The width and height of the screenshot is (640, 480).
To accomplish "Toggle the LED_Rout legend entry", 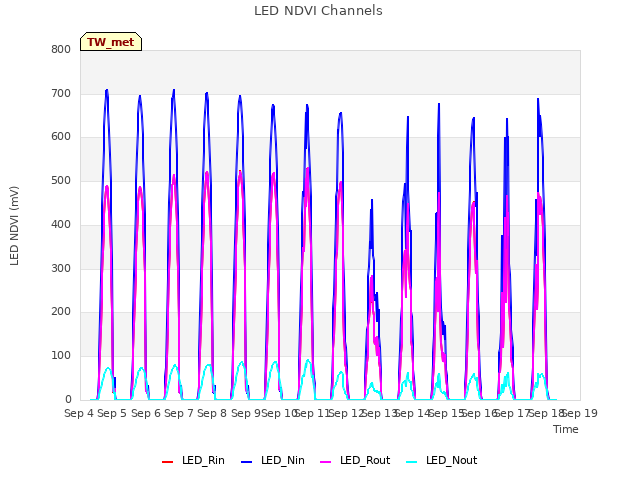I will coord(355,460).
